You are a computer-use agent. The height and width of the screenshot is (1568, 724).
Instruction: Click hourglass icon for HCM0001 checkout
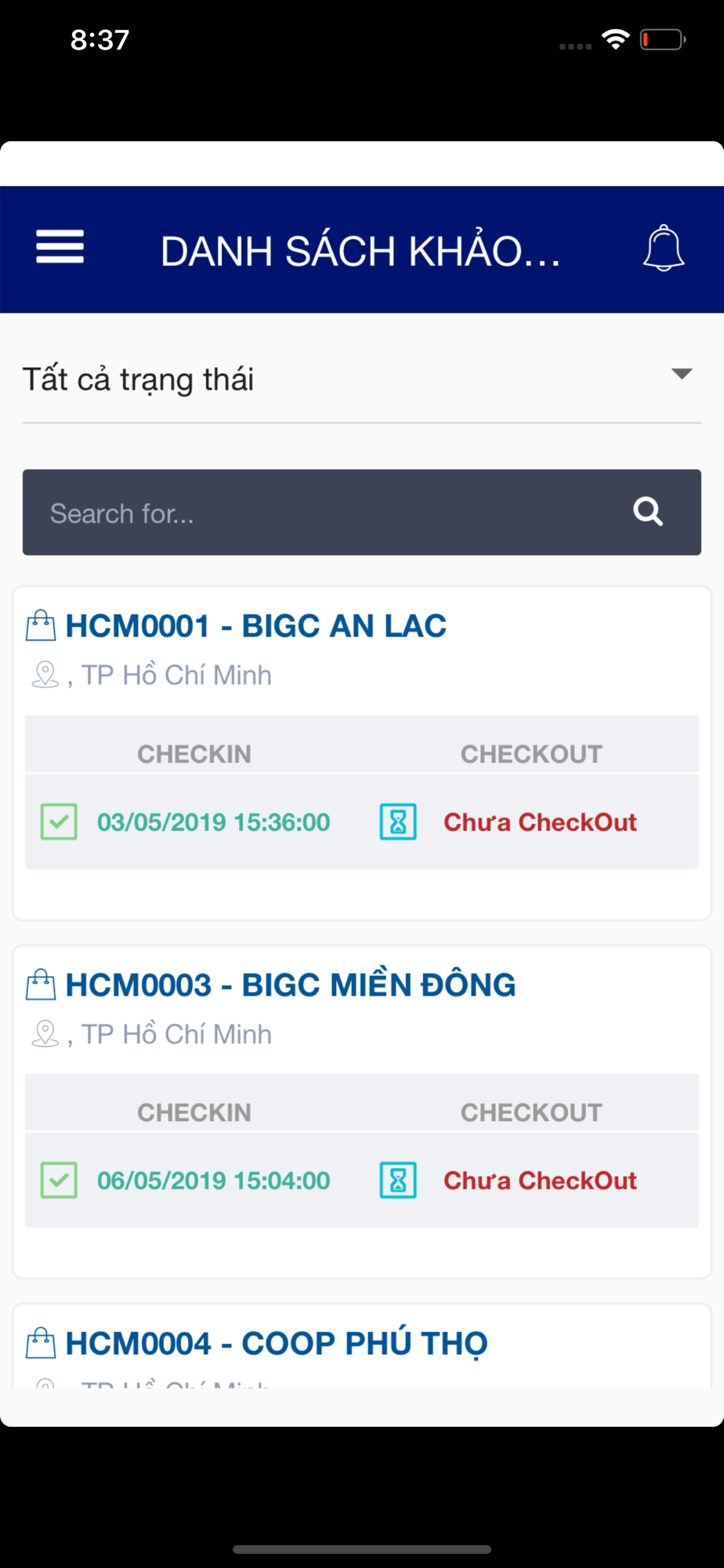coord(398,822)
